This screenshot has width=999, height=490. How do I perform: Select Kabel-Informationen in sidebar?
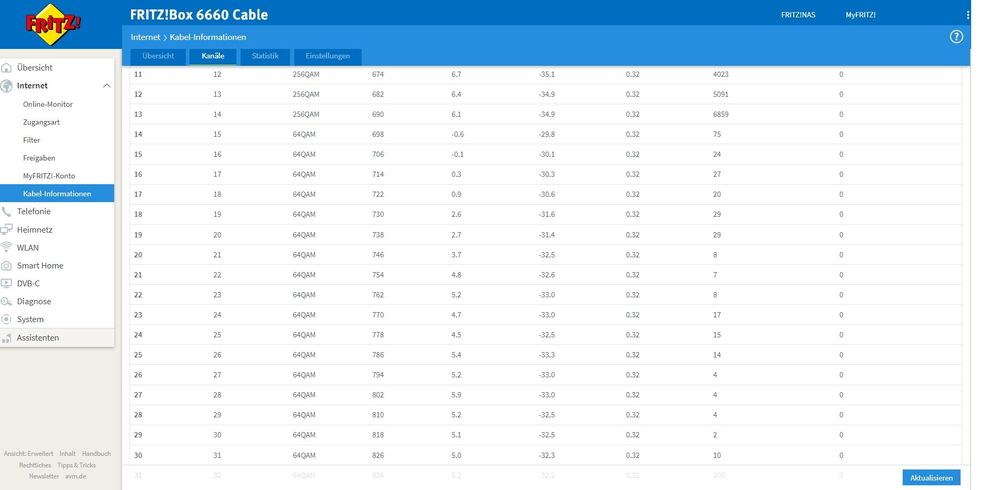coord(57,193)
